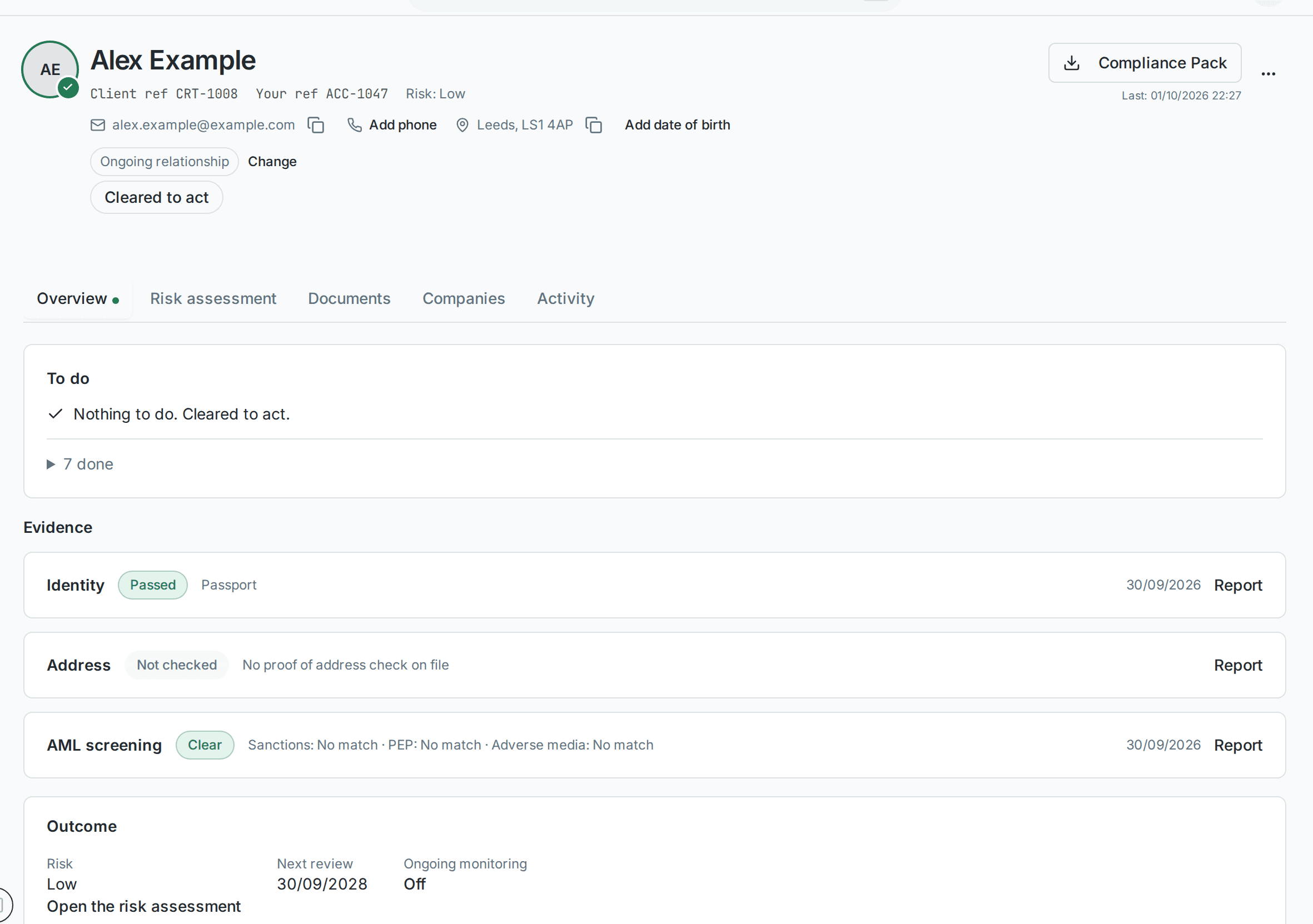Click the alex.example@example.com email text
This screenshot has height=924, width=1313.
click(x=203, y=125)
